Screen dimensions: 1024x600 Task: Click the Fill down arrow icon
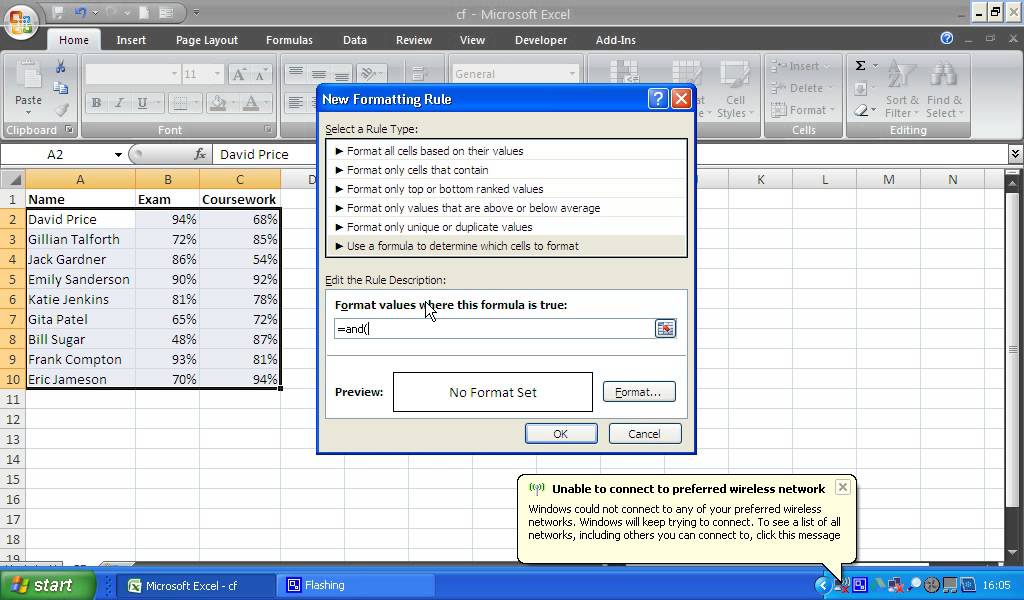[861, 88]
